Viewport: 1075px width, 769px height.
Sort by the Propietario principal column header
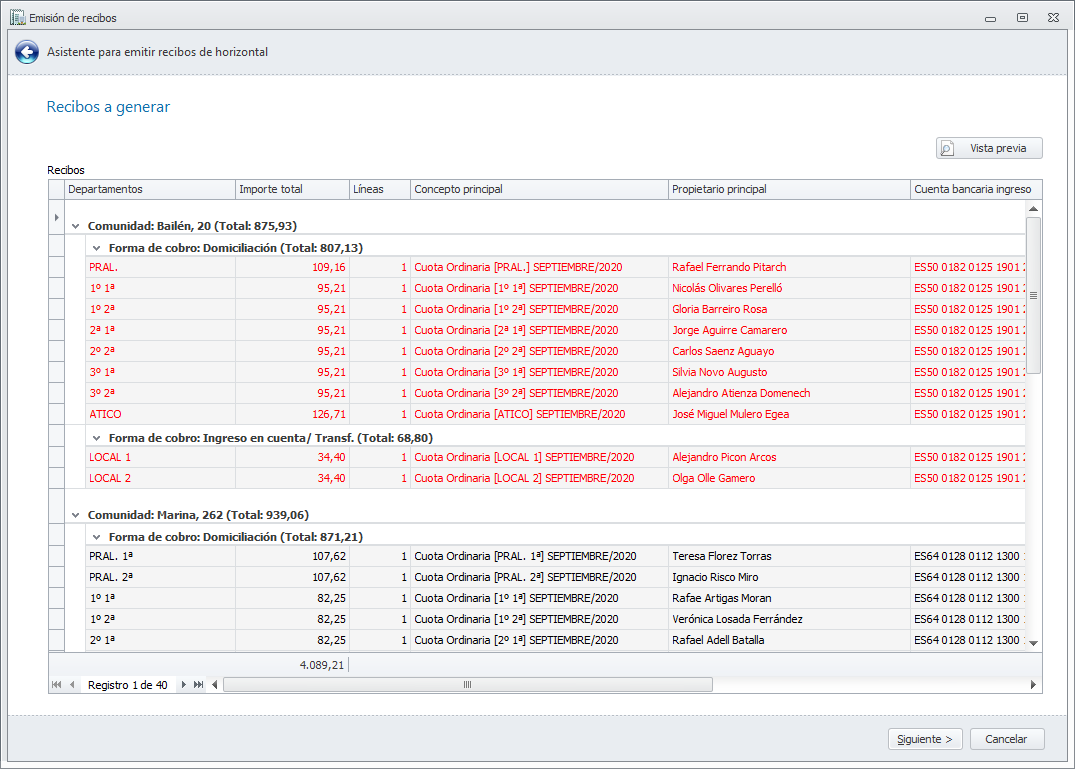[x=788, y=189]
